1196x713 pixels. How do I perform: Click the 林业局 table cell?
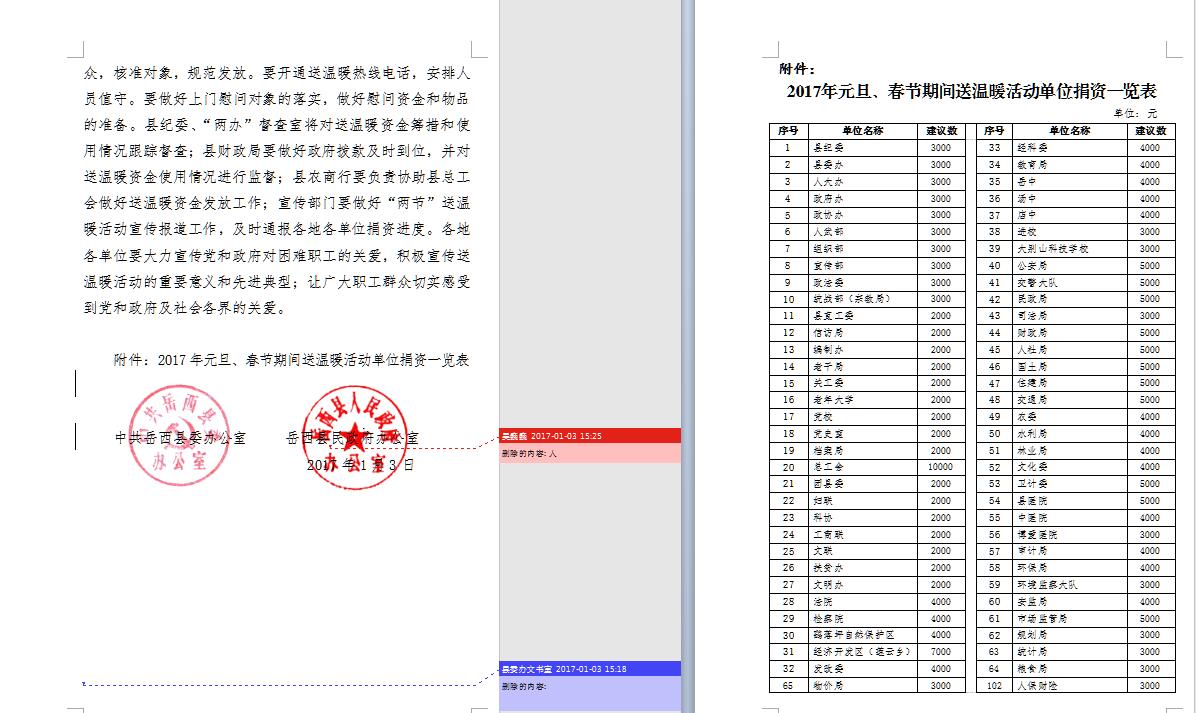pos(1069,451)
